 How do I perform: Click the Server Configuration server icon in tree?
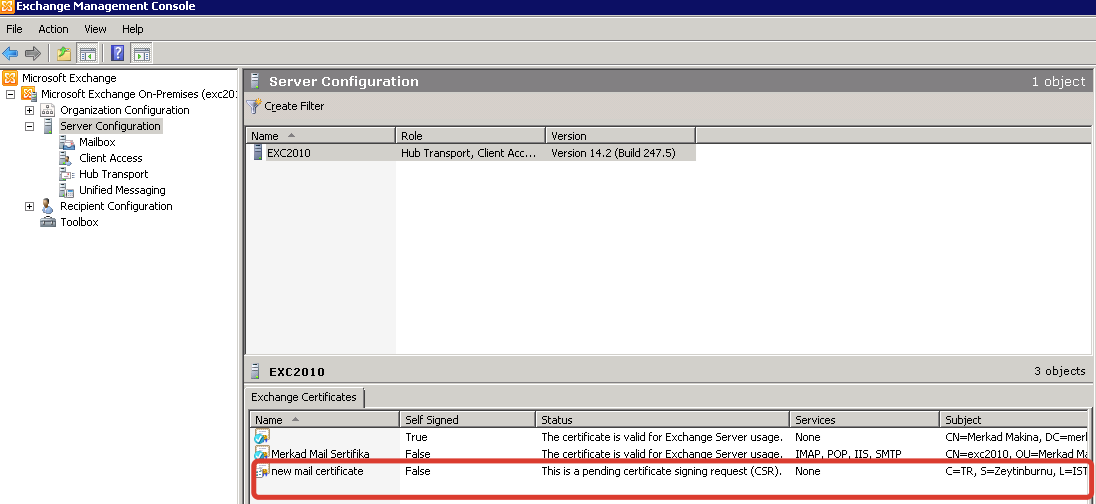click(48, 126)
